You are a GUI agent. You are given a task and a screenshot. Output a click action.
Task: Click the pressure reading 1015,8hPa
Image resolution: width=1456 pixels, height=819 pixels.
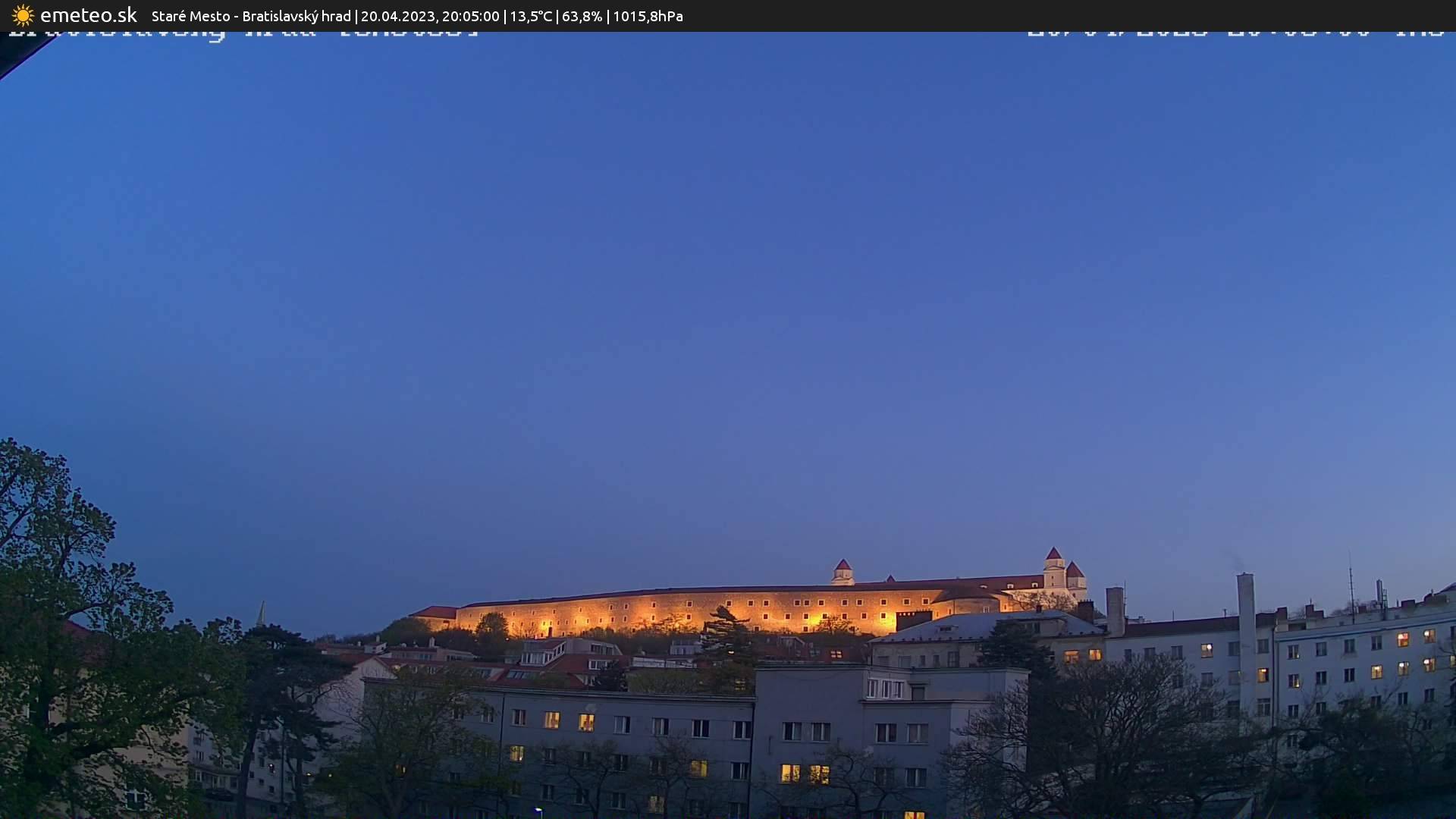click(648, 15)
